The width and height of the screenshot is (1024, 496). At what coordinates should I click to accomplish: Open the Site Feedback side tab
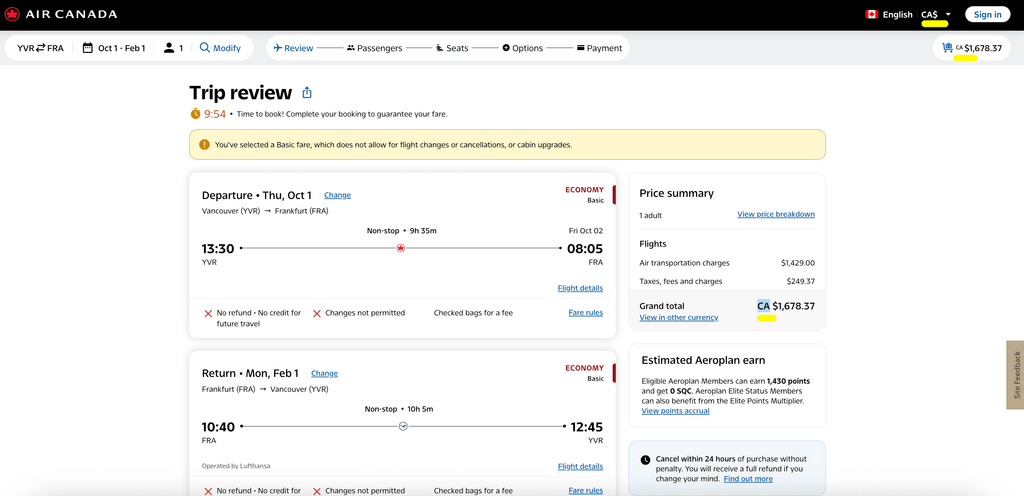pyautogui.click(x=1016, y=375)
